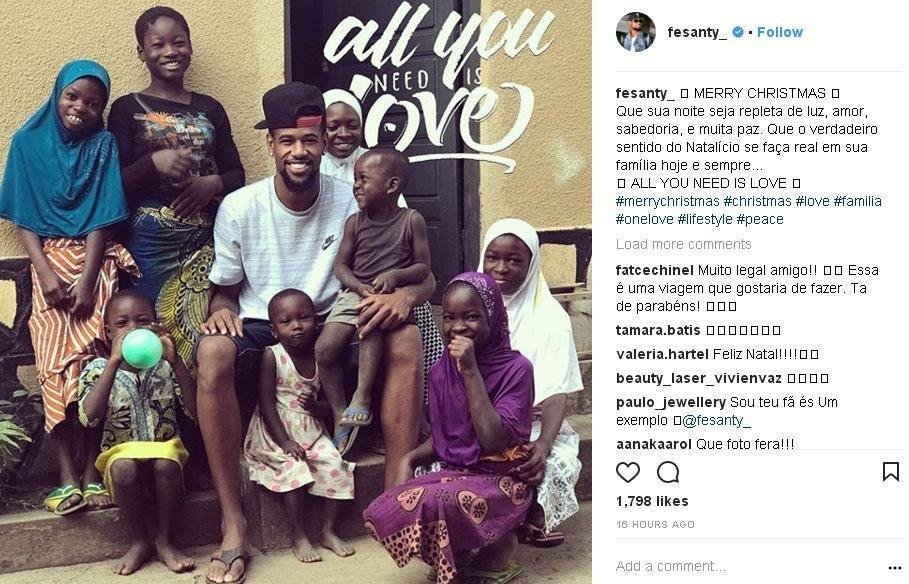
Task: Open the 16 hours ago timestamp
Action: 655,524
